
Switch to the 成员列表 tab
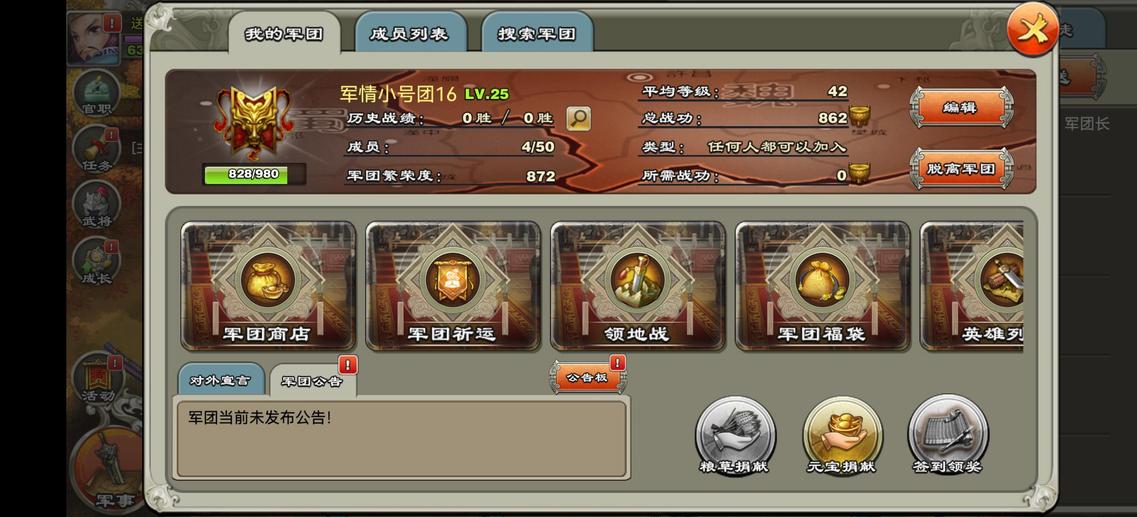coord(409,33)
